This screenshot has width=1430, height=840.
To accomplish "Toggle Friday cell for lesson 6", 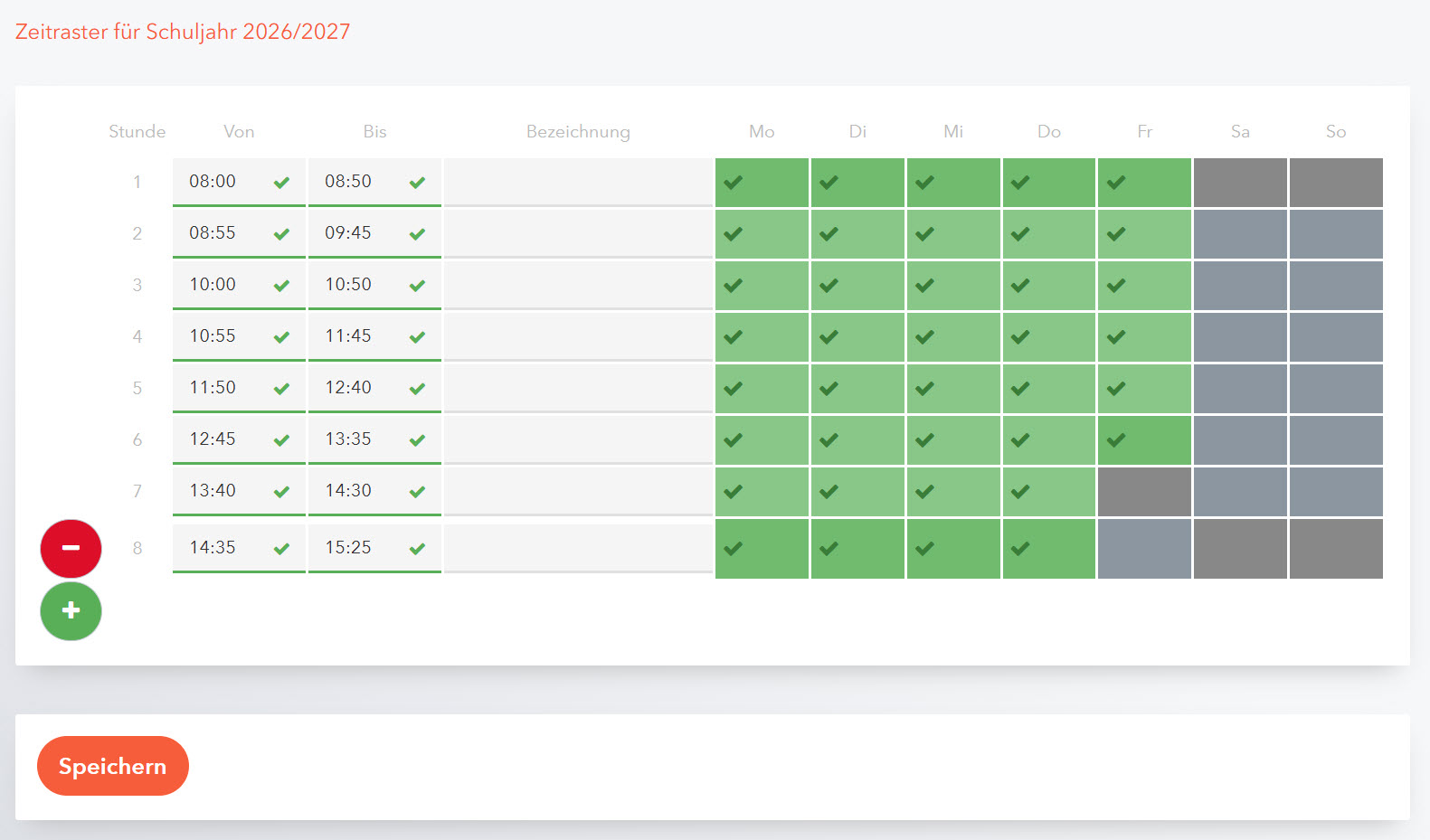I will 1144,439.
